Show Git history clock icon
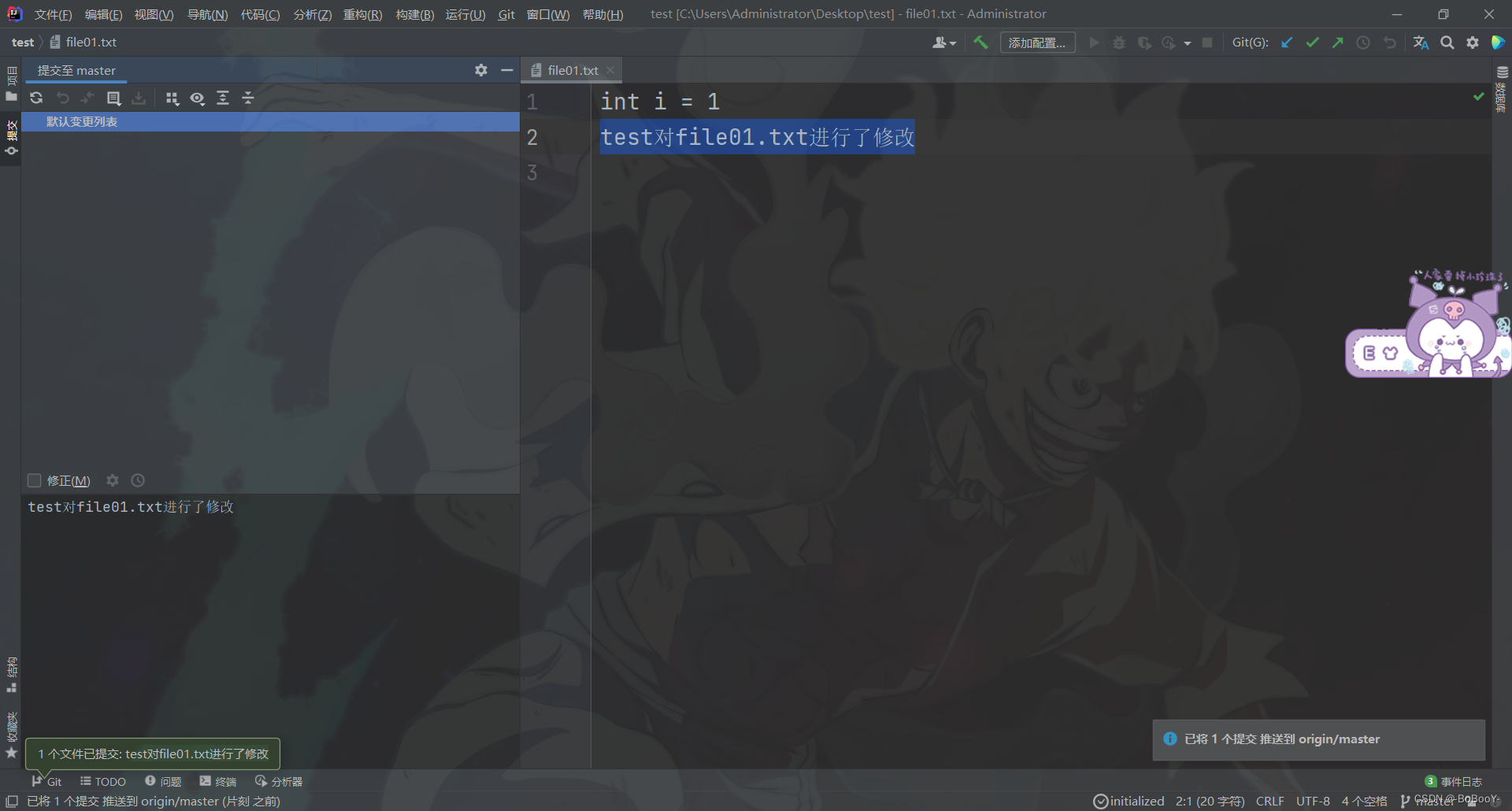1512x811 pixels. [1363, 43]
